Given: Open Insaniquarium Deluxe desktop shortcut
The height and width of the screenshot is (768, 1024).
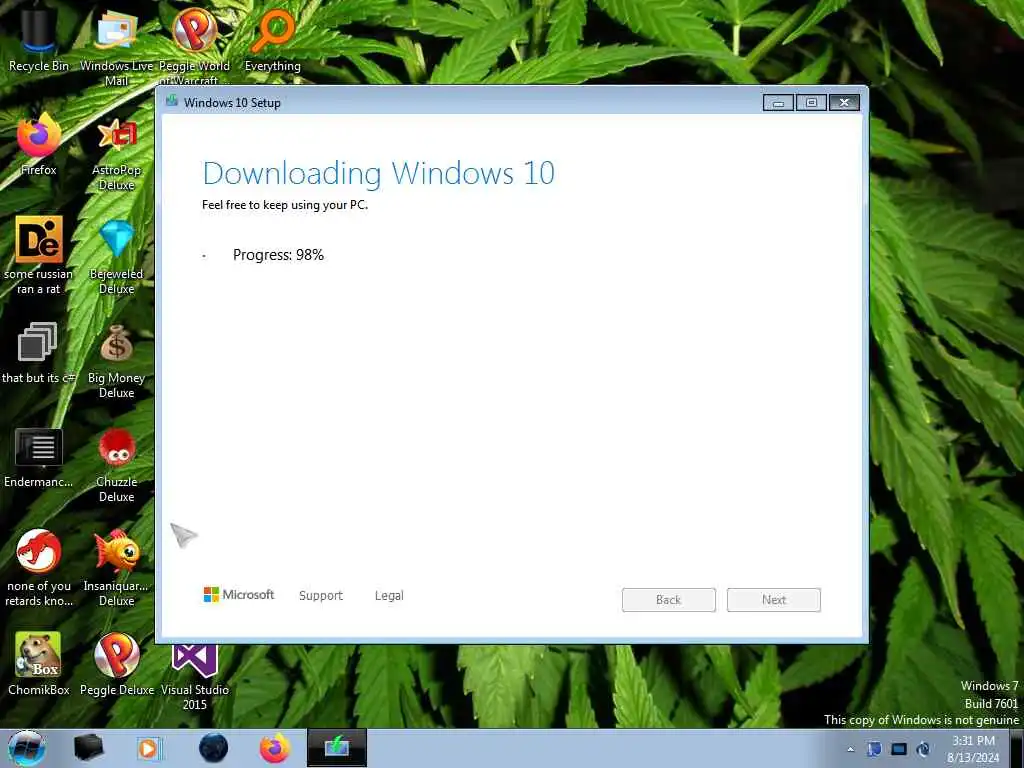Looking at the screenshot, I should tap(116, 567).
